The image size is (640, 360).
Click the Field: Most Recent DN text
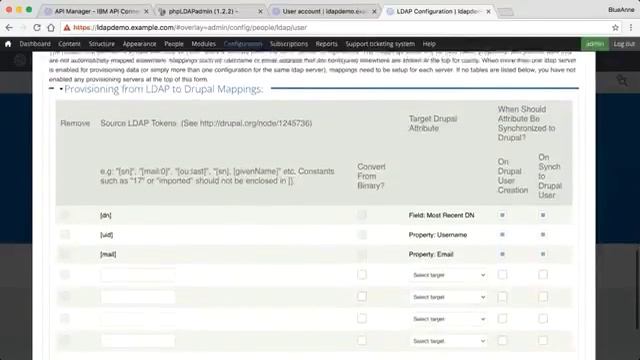point(441,215)
